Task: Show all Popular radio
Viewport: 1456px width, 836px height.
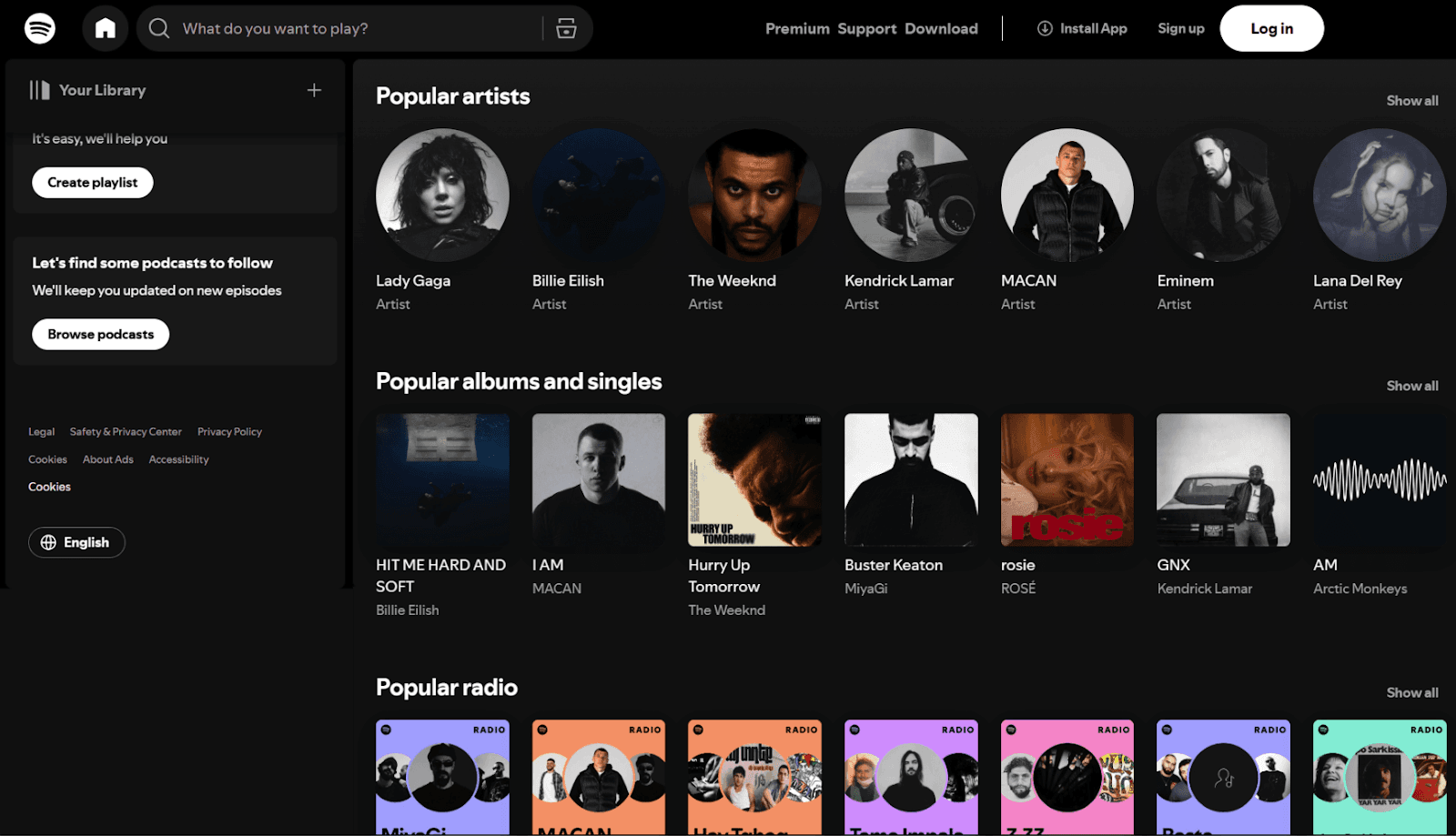Action: click(1412, 692)
